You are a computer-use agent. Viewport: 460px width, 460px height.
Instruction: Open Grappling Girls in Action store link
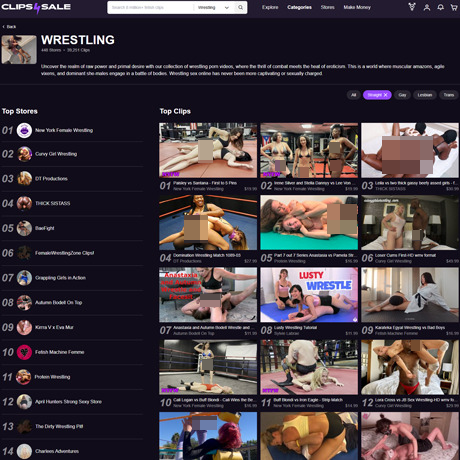(x=60, y=278)
